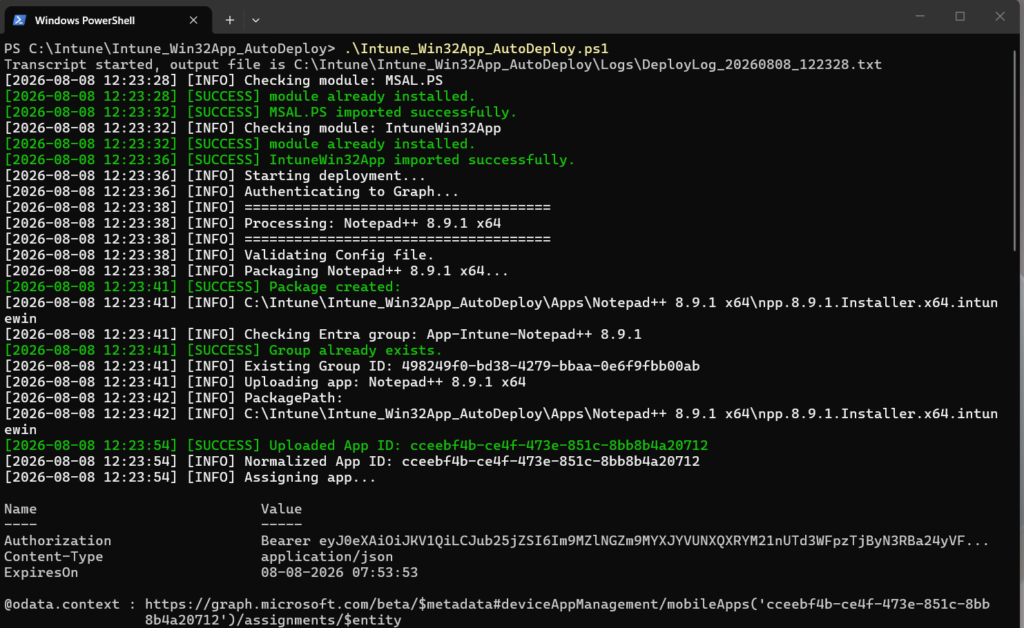
Task: Click 'Uploading app: Notepad++ 8.9.1 x64' line
Action: (x=265, y=382)
